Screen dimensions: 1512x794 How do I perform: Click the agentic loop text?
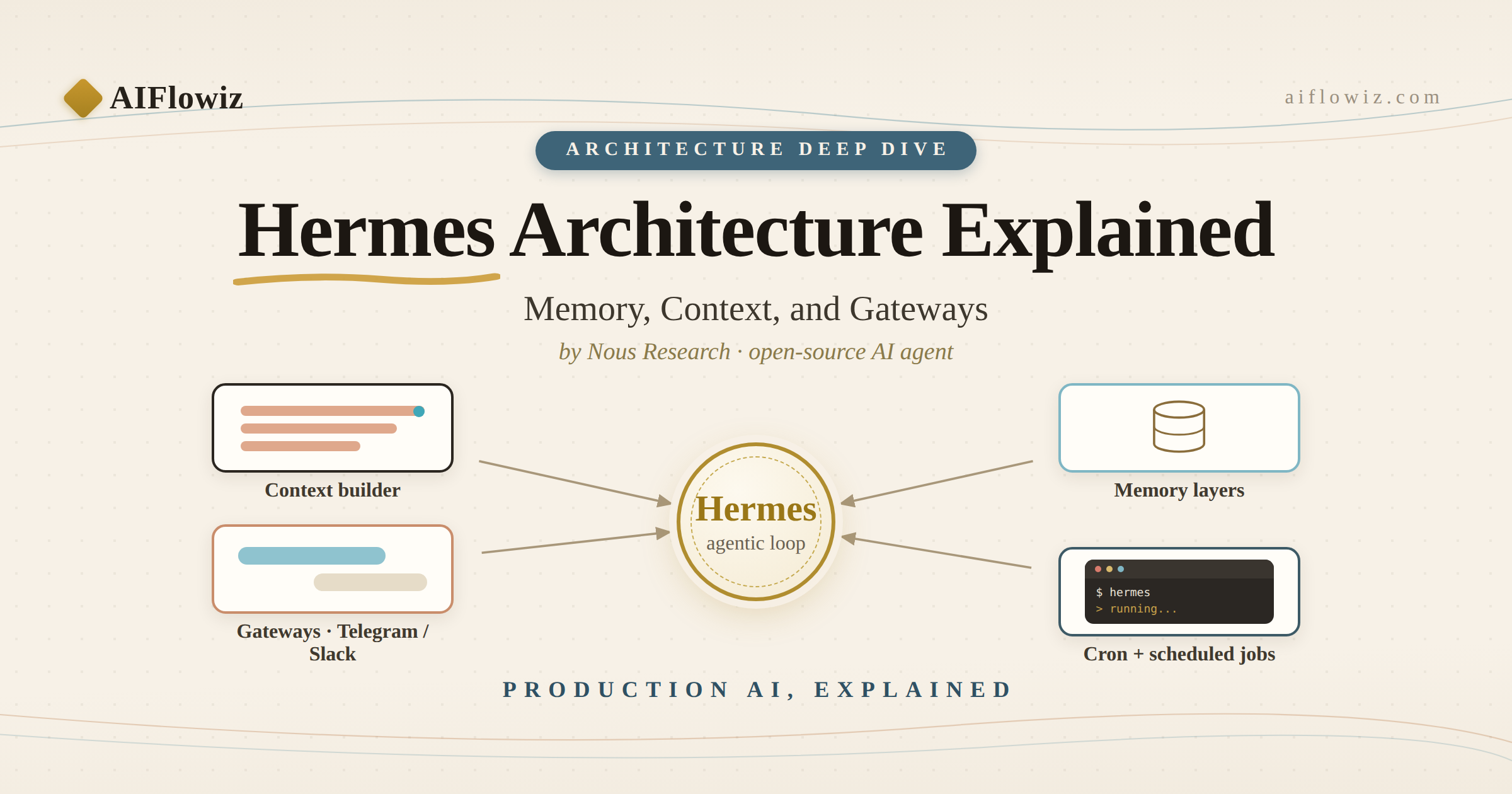tap(756, 543)
